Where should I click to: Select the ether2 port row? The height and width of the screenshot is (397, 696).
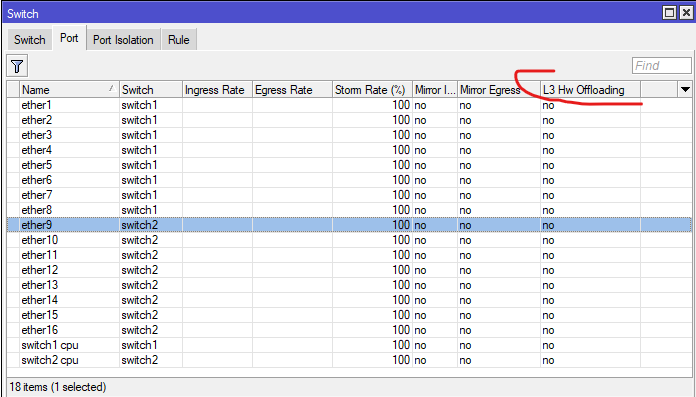(349, 120)
